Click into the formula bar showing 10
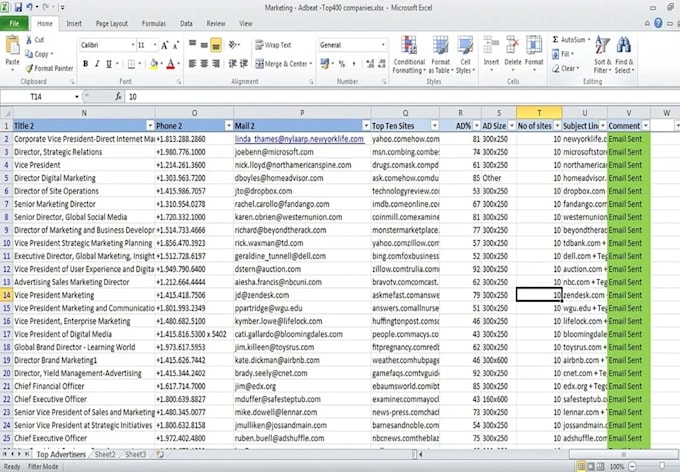This screenshot has height=472, width=680. click(401, 97)
